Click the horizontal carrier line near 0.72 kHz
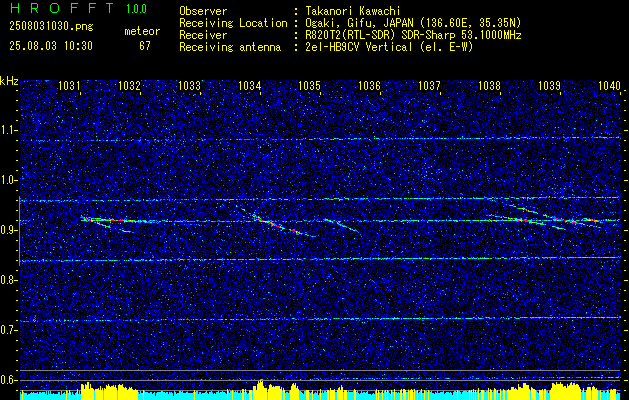 point(320,319)
